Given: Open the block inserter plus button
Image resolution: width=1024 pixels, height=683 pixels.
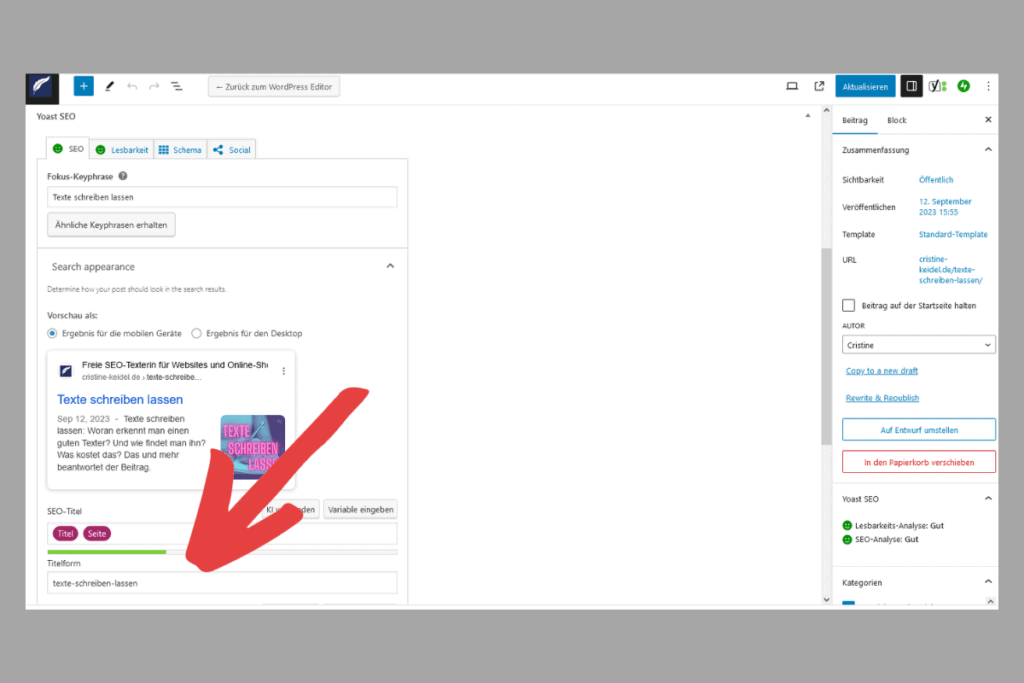Looking at the screenshot, I should [x=84, y=86].
